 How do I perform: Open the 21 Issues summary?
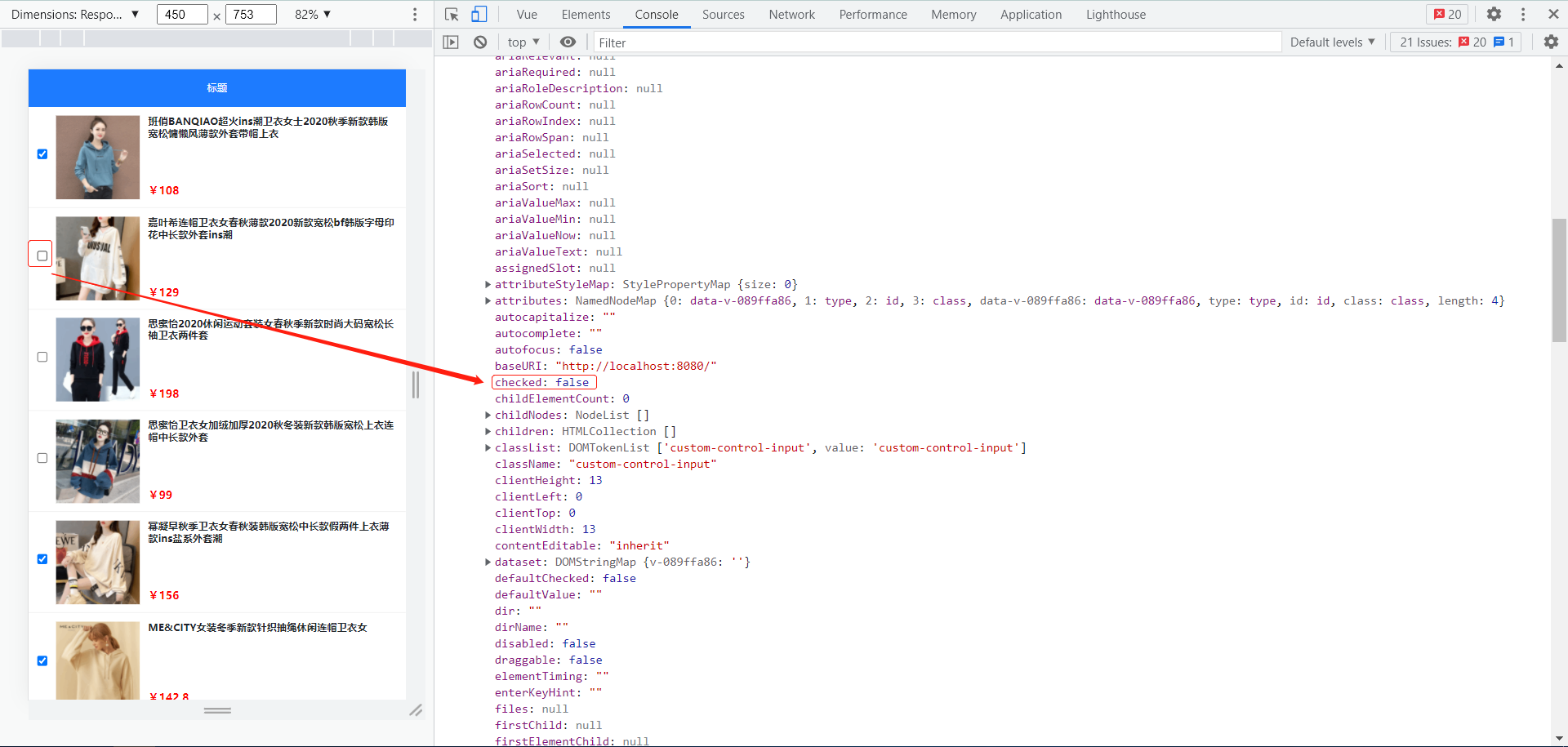pyautogui.click(x=1455, y=42)
